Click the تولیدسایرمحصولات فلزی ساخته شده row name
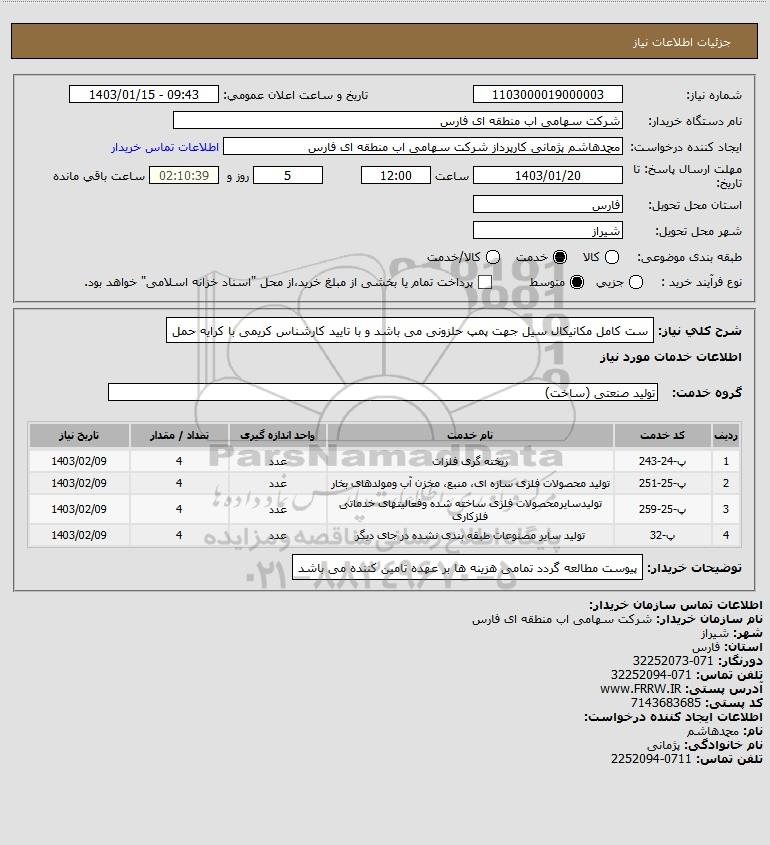 click(470, 509)
